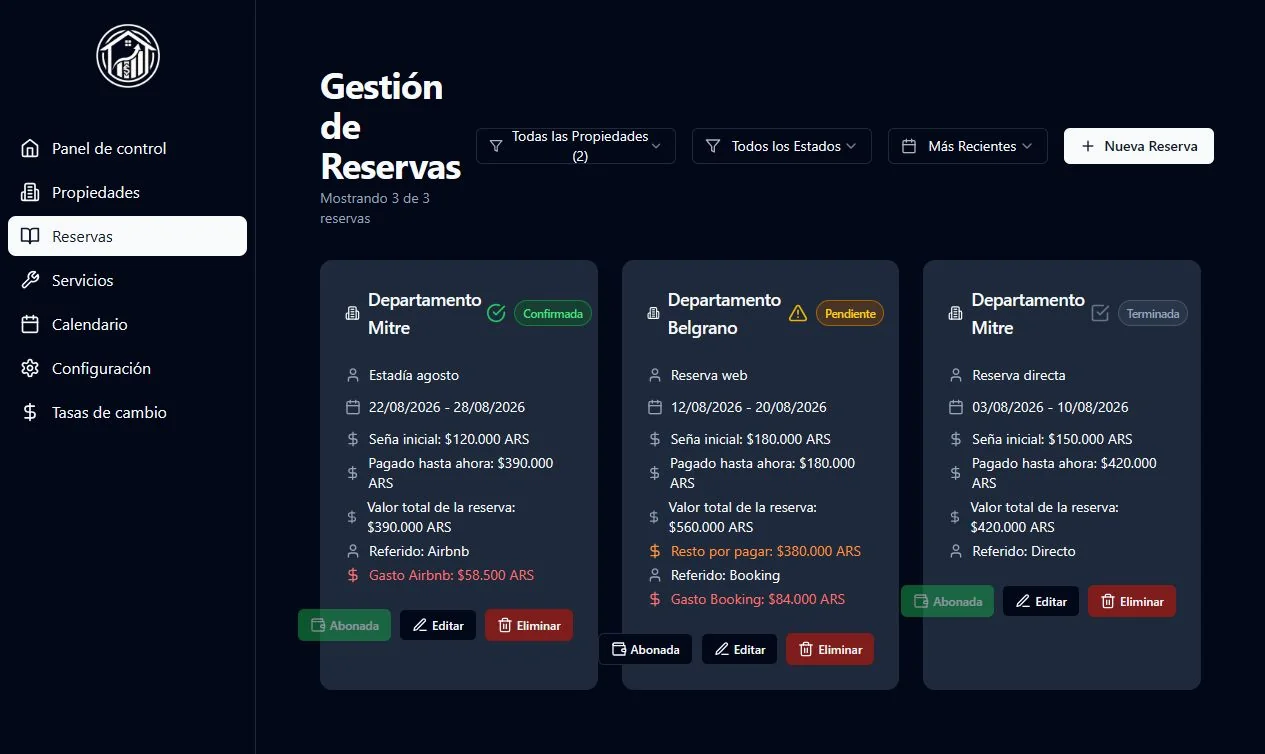Click the green Confirmada check-circle icon

pos(496,313)
